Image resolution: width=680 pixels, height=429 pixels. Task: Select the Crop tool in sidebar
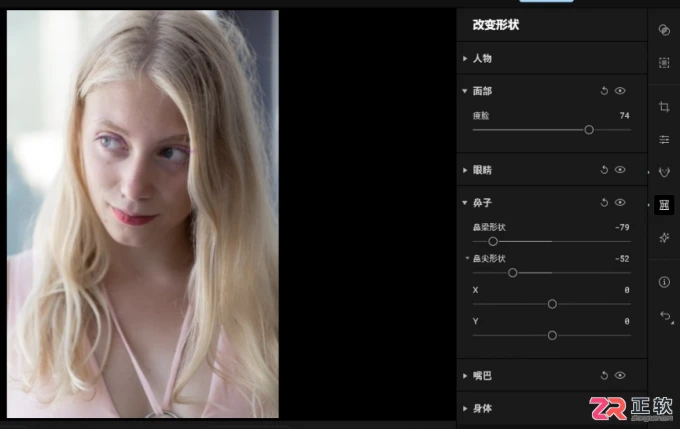(664, 107)
